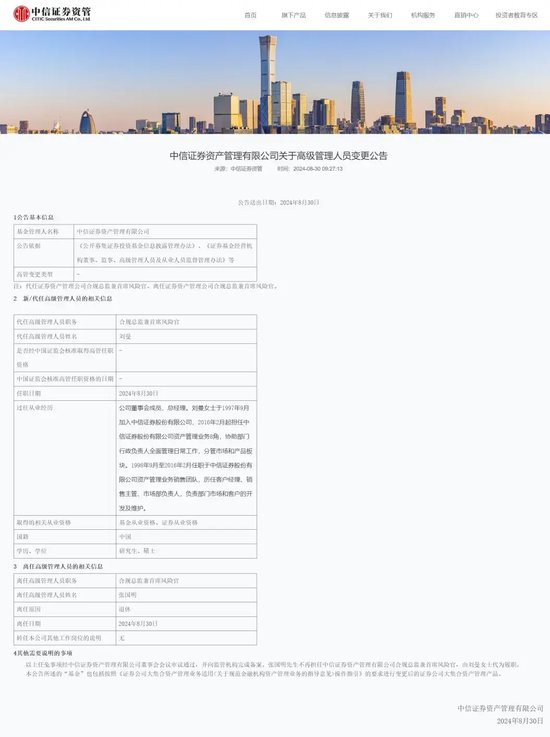
Task: Open 直销中心 in the top navigation
Action: pyautogui.click(x=466, y=15)
